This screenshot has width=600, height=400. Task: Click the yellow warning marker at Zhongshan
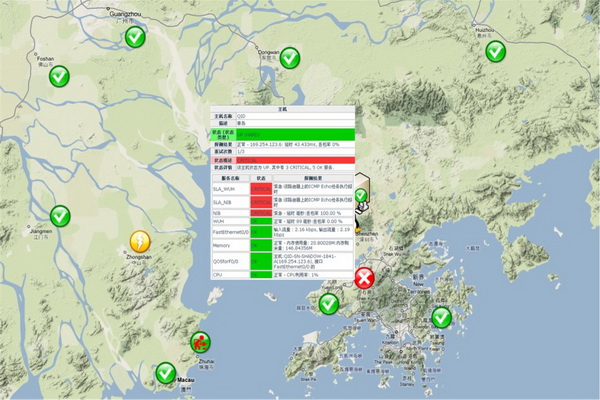tap(140, 242)
